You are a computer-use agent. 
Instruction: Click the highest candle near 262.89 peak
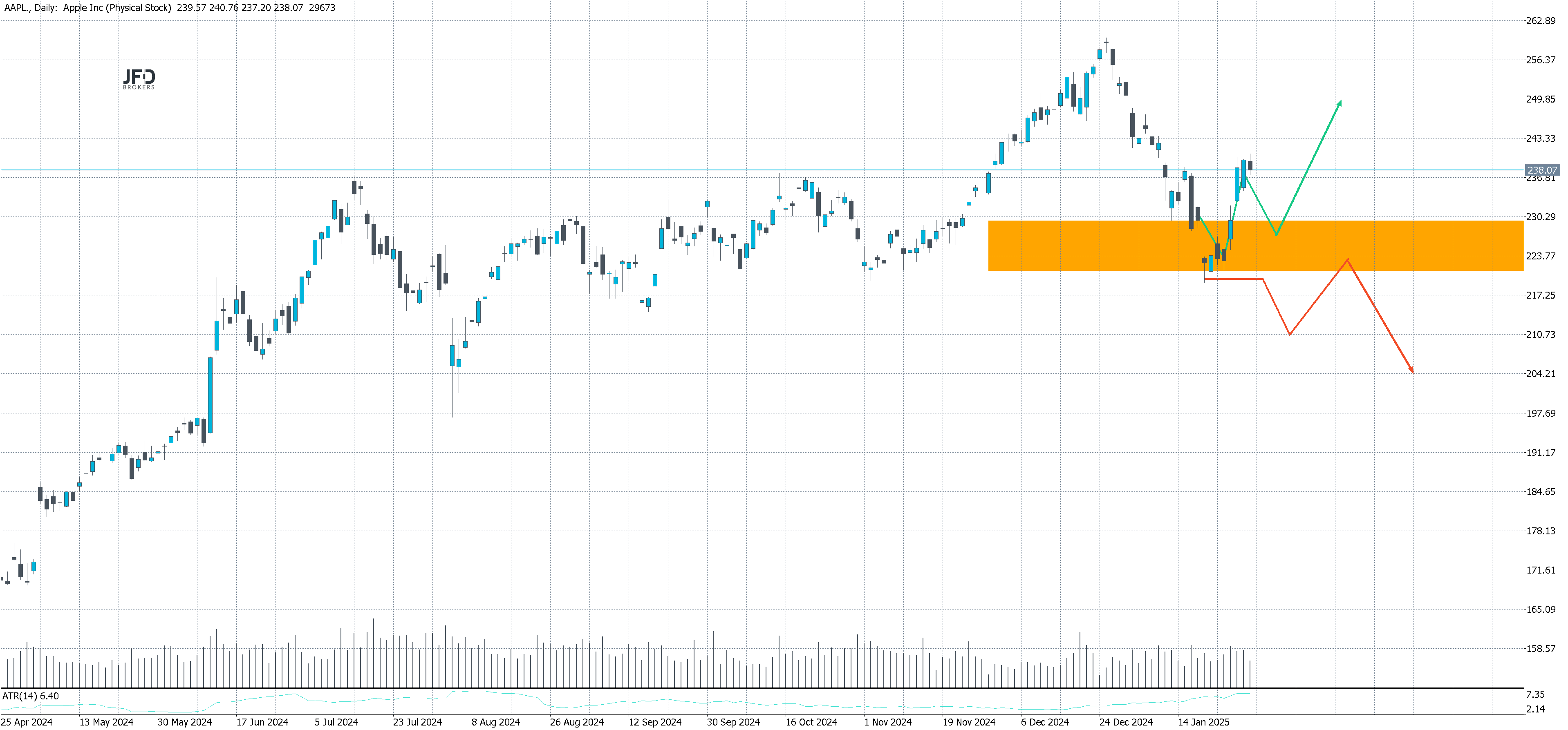coord(1106,43)
